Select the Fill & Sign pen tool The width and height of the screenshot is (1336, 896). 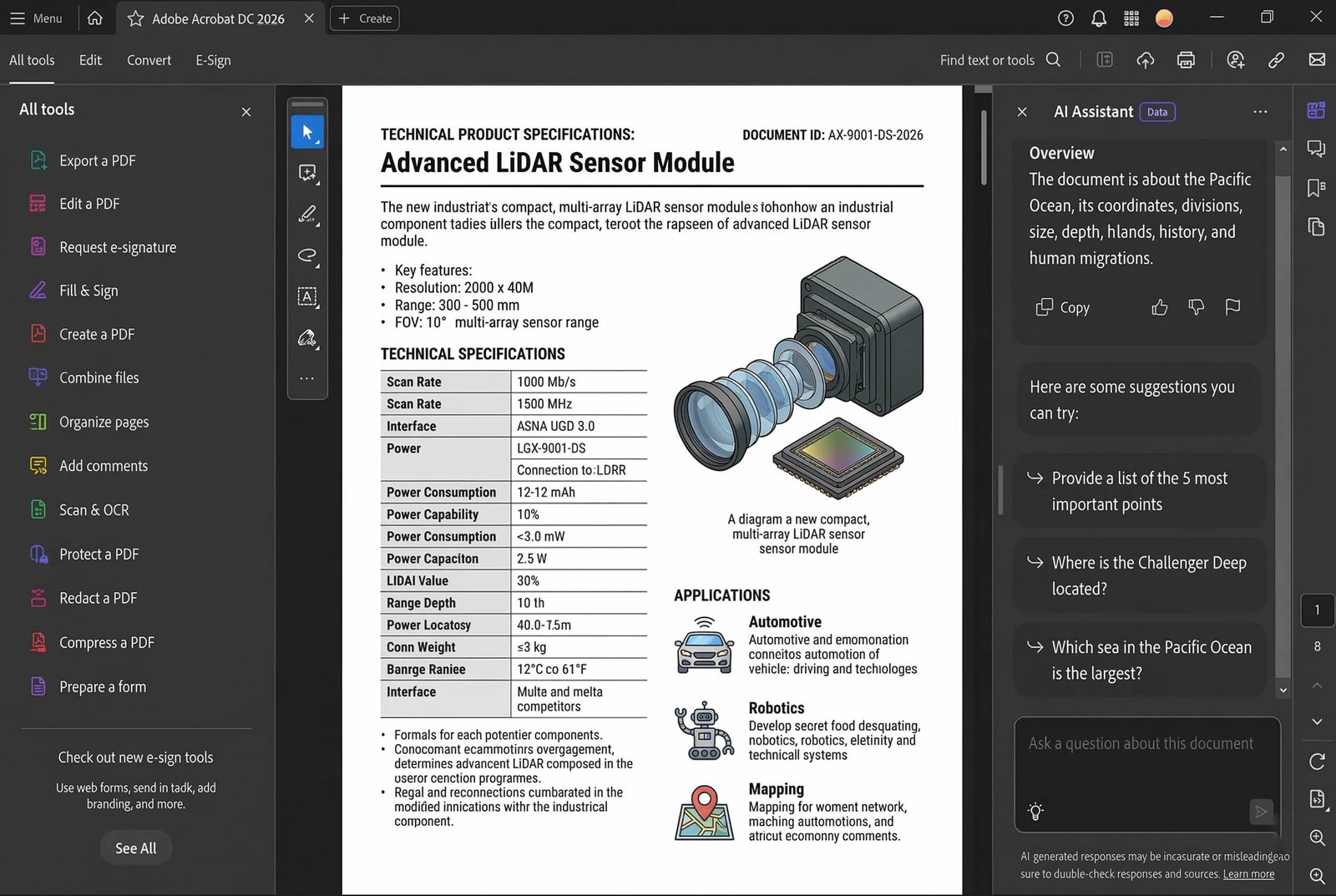(x=307, y=215)
